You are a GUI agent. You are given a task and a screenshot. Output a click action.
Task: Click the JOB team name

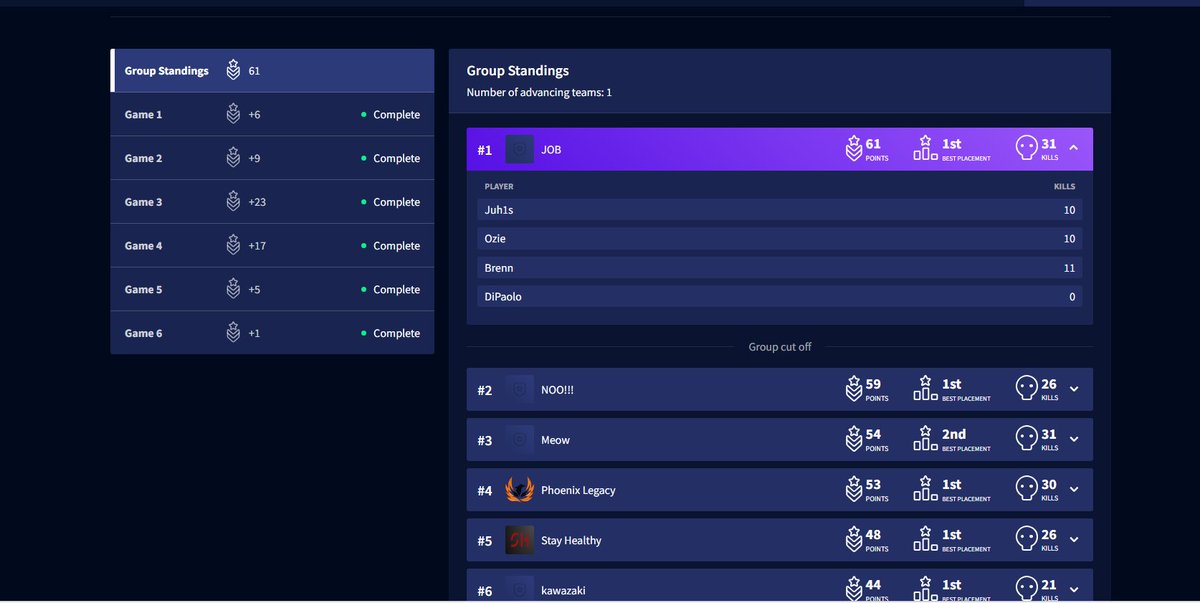coord(552,150)
